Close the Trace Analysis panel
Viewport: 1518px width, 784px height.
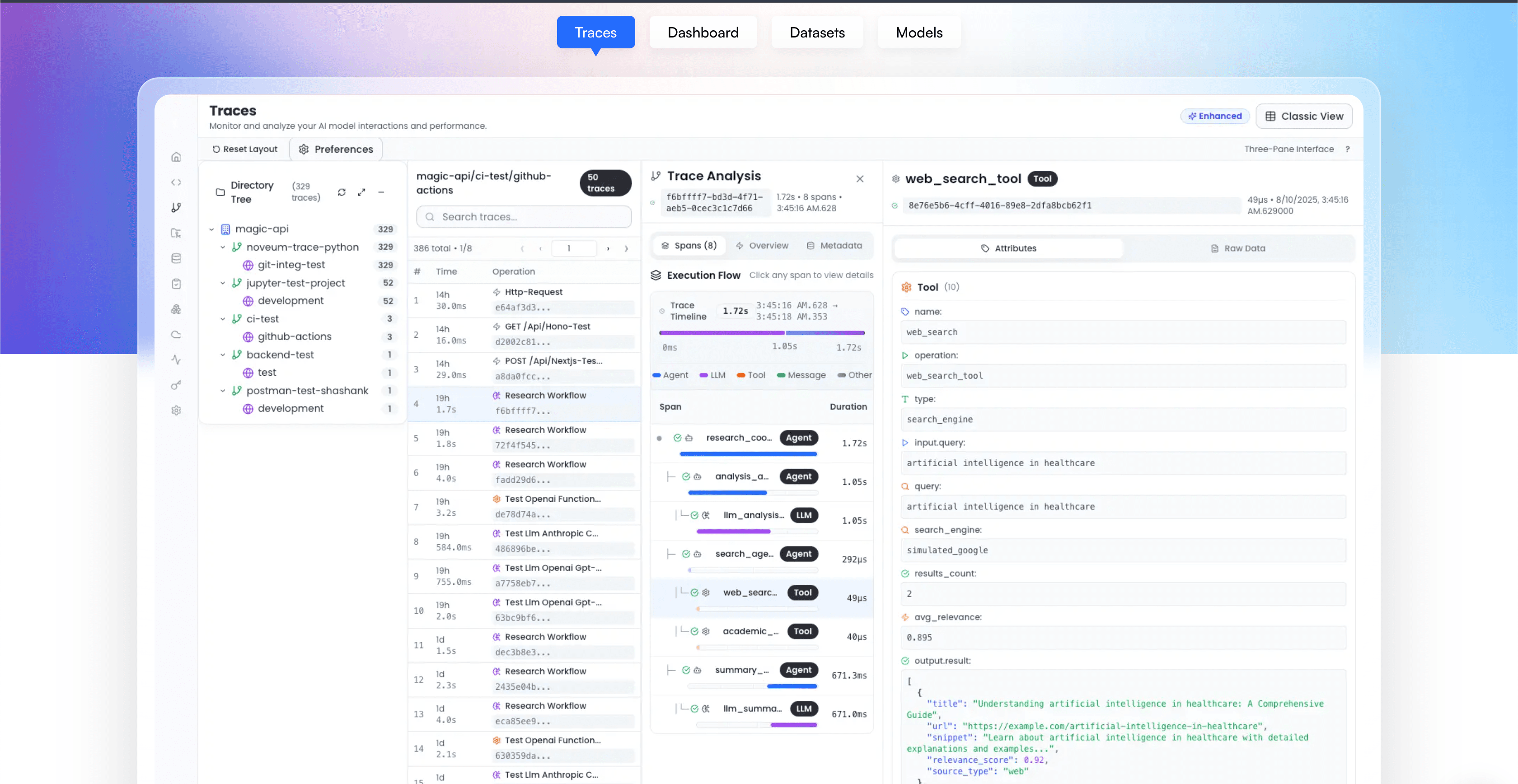click(x=860, y=178)
